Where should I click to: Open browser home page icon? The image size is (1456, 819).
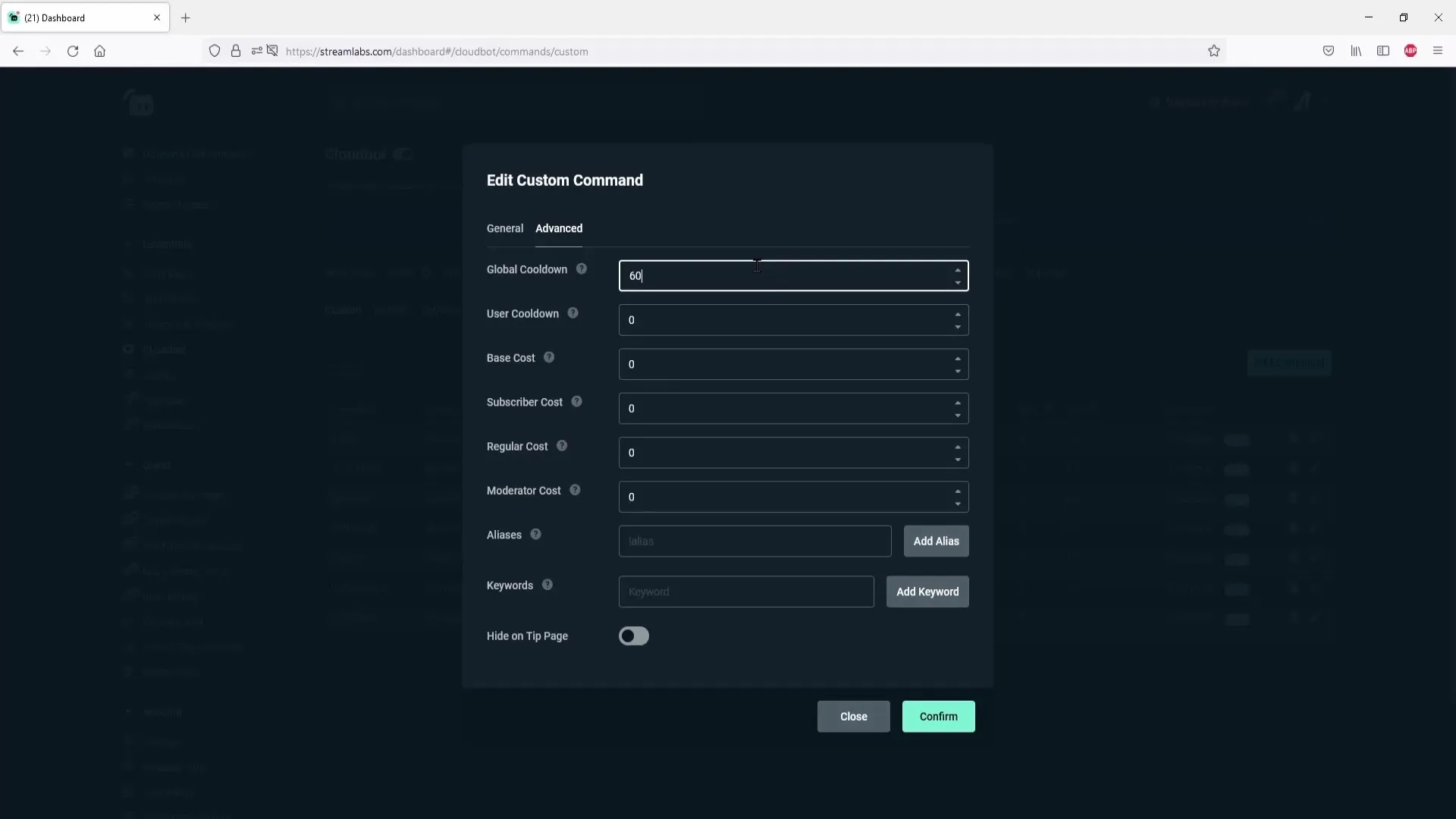pyautogui.click(x=99, y=51)
